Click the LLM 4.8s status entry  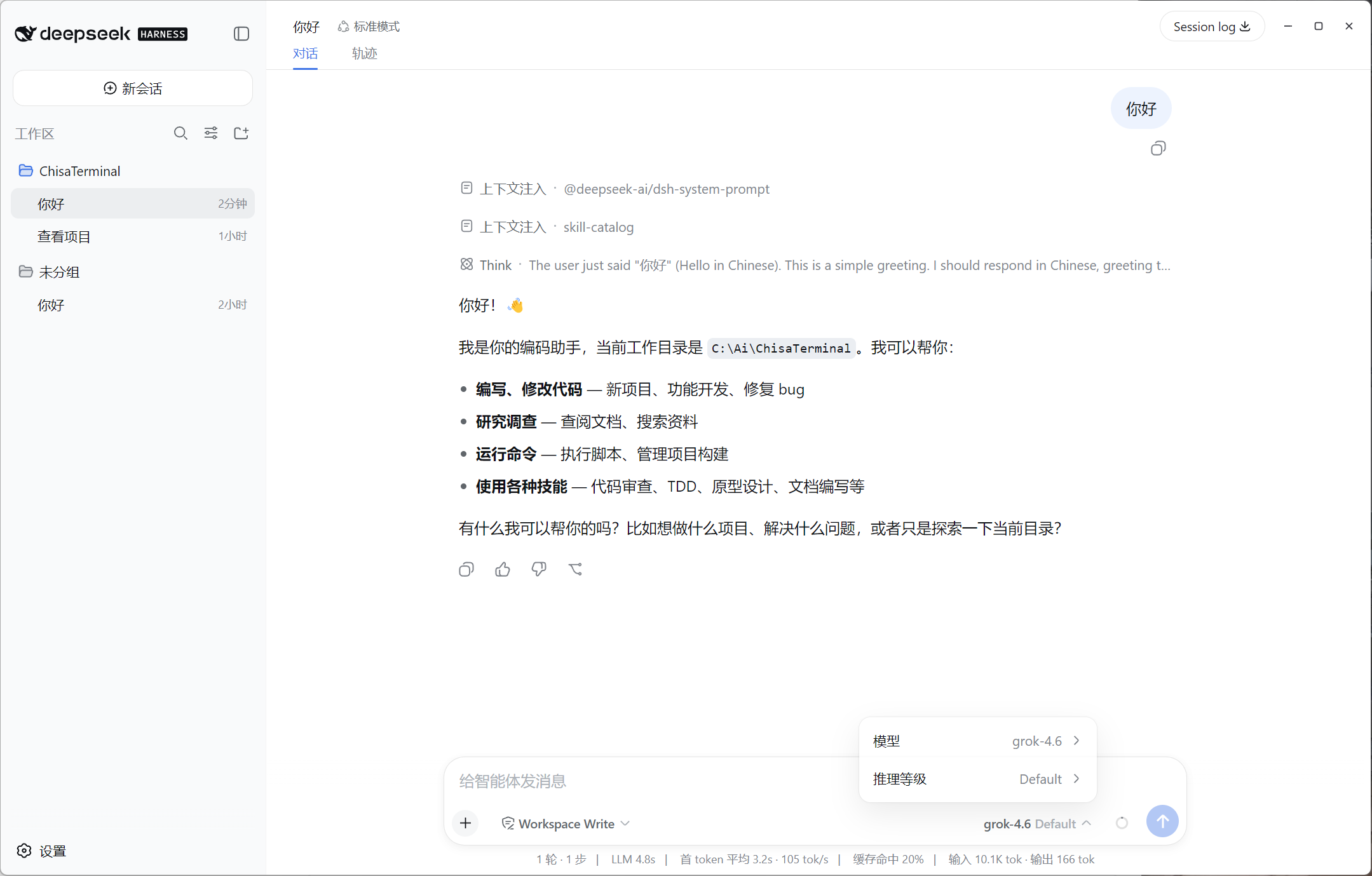tap(633, 859)
